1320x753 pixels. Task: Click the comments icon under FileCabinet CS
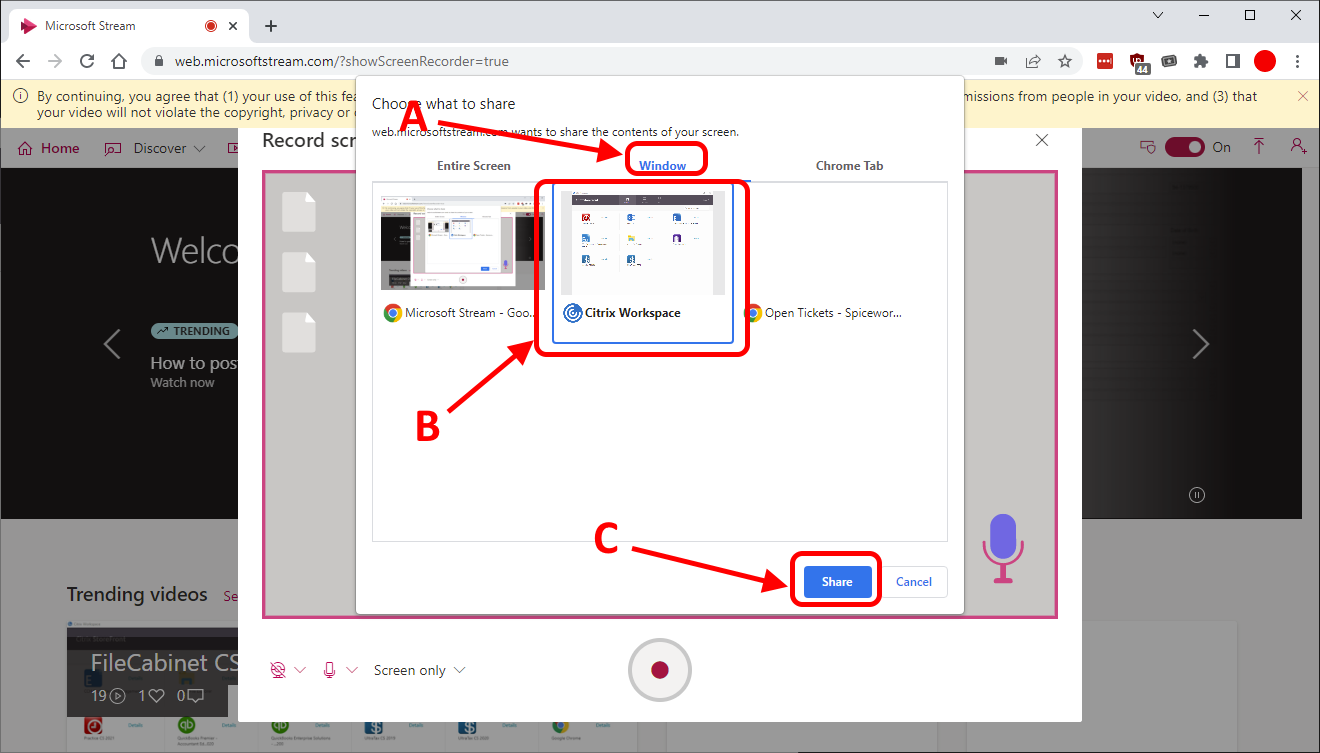click(195, 695)
